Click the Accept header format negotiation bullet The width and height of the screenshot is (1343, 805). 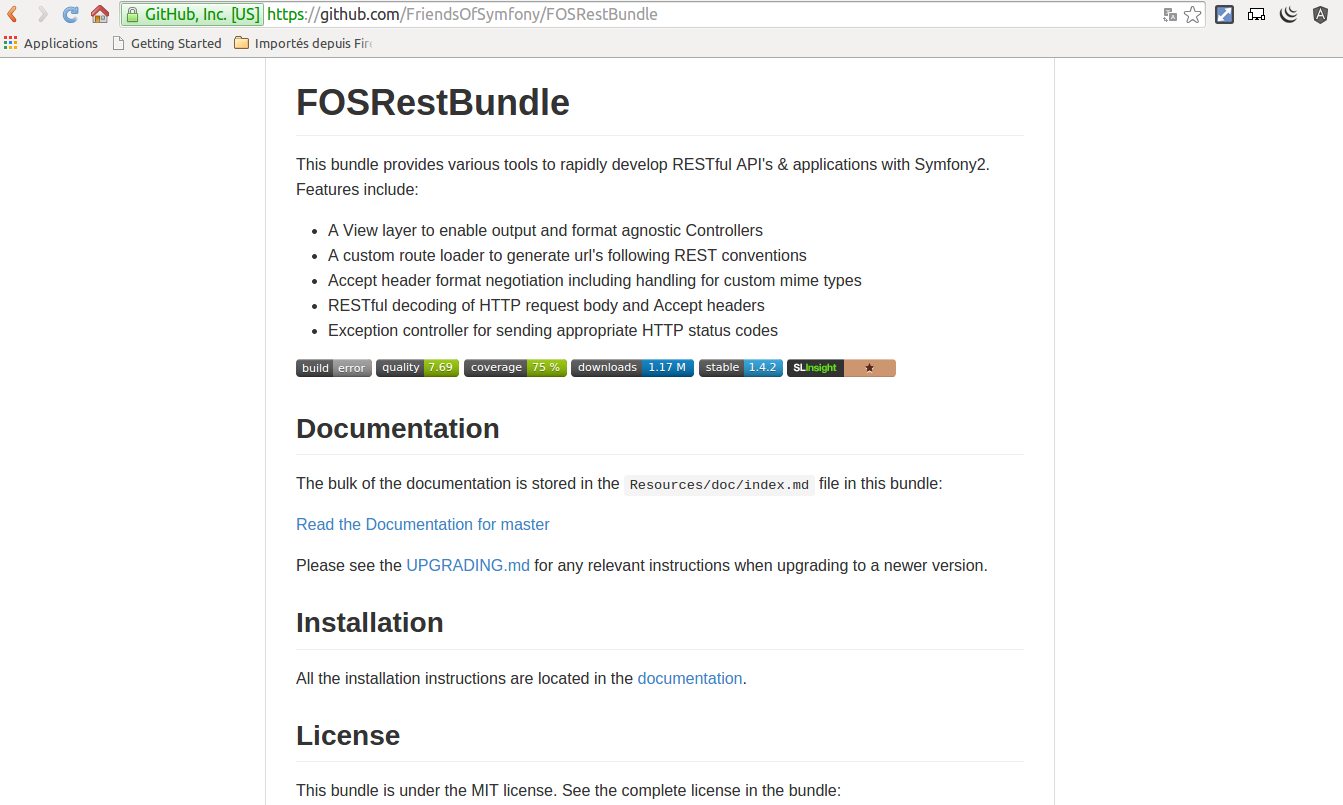pos(595,280)
